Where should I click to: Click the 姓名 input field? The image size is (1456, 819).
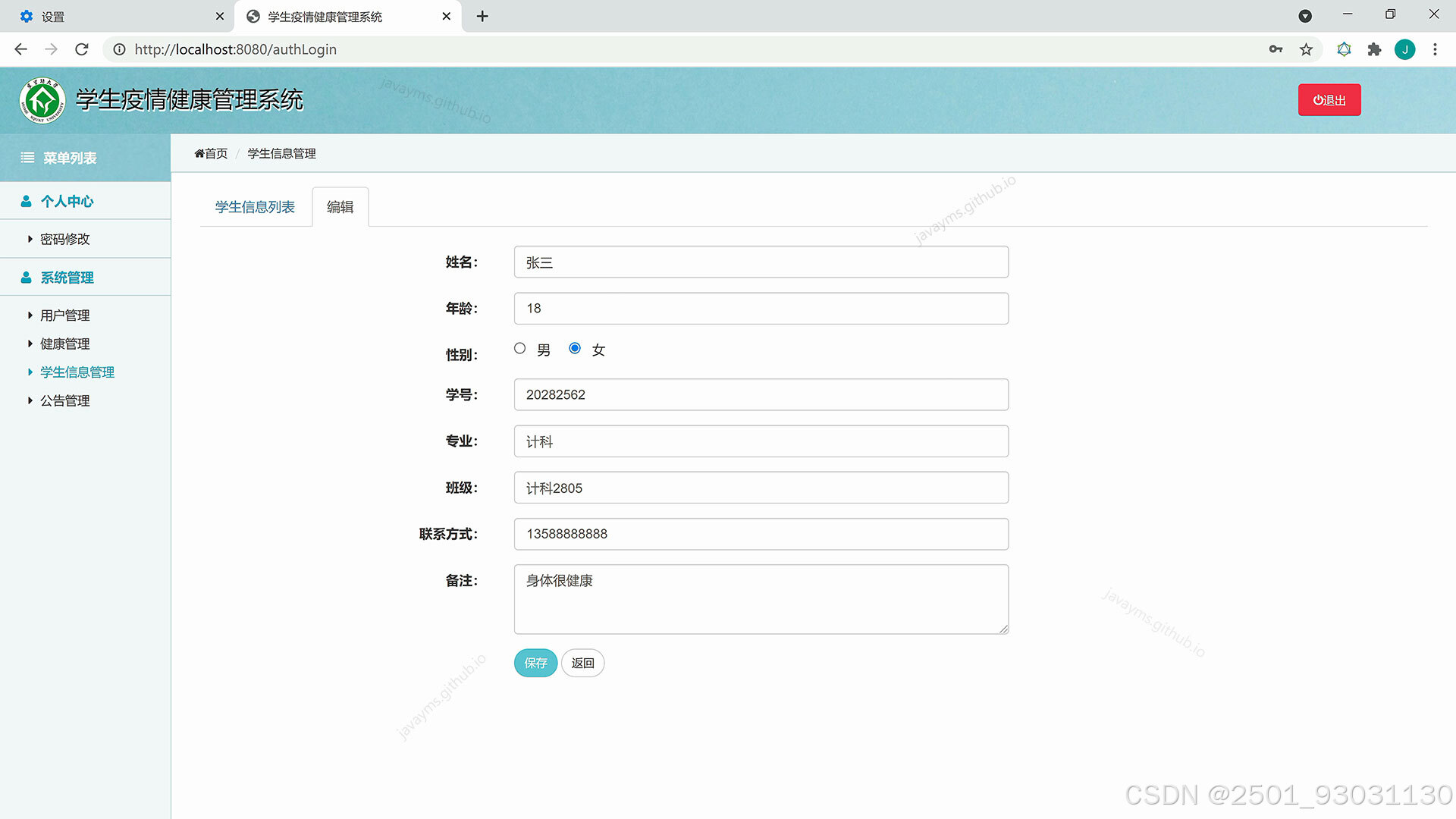(761, 262)
